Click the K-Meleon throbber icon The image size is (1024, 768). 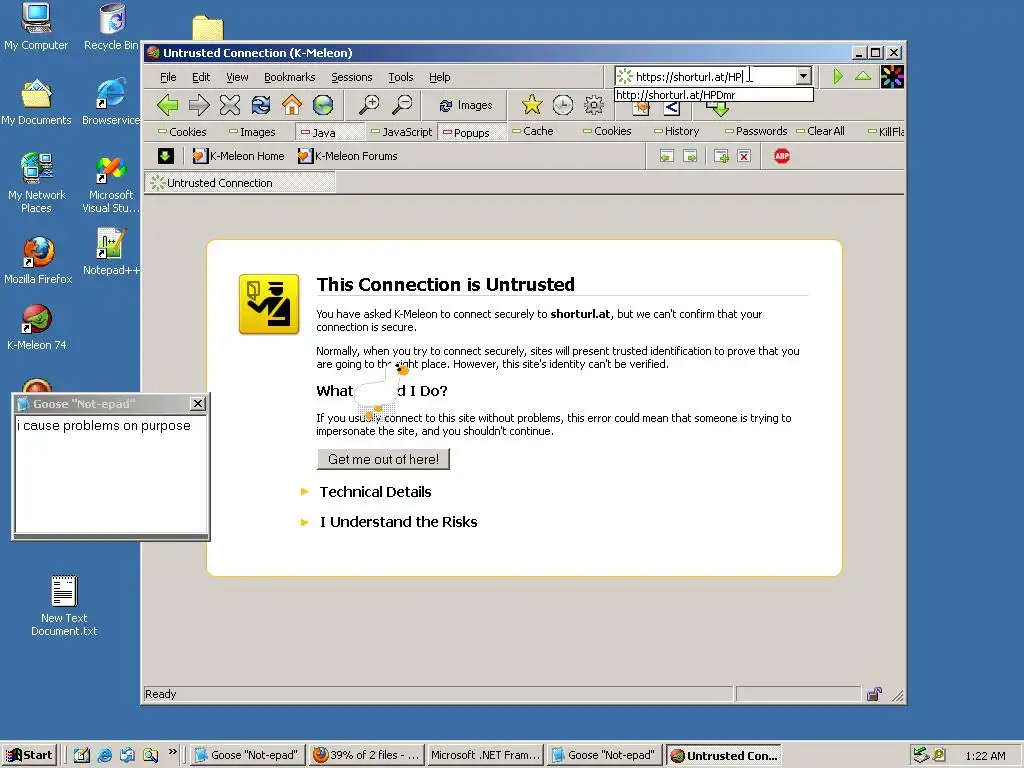tap(892, 76)
